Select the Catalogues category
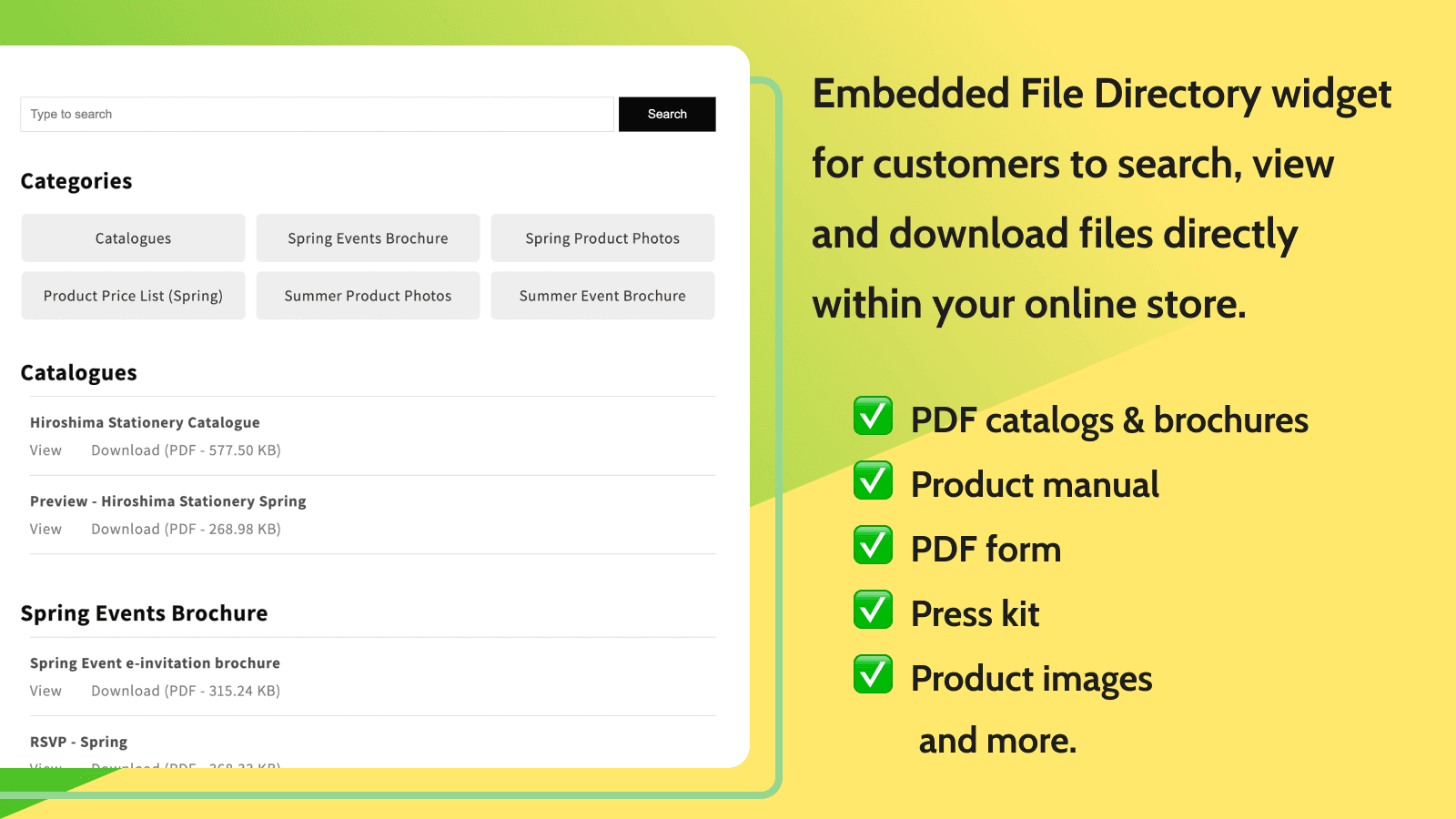This screenshot has height=819, width=1456. tap(133, 238)
